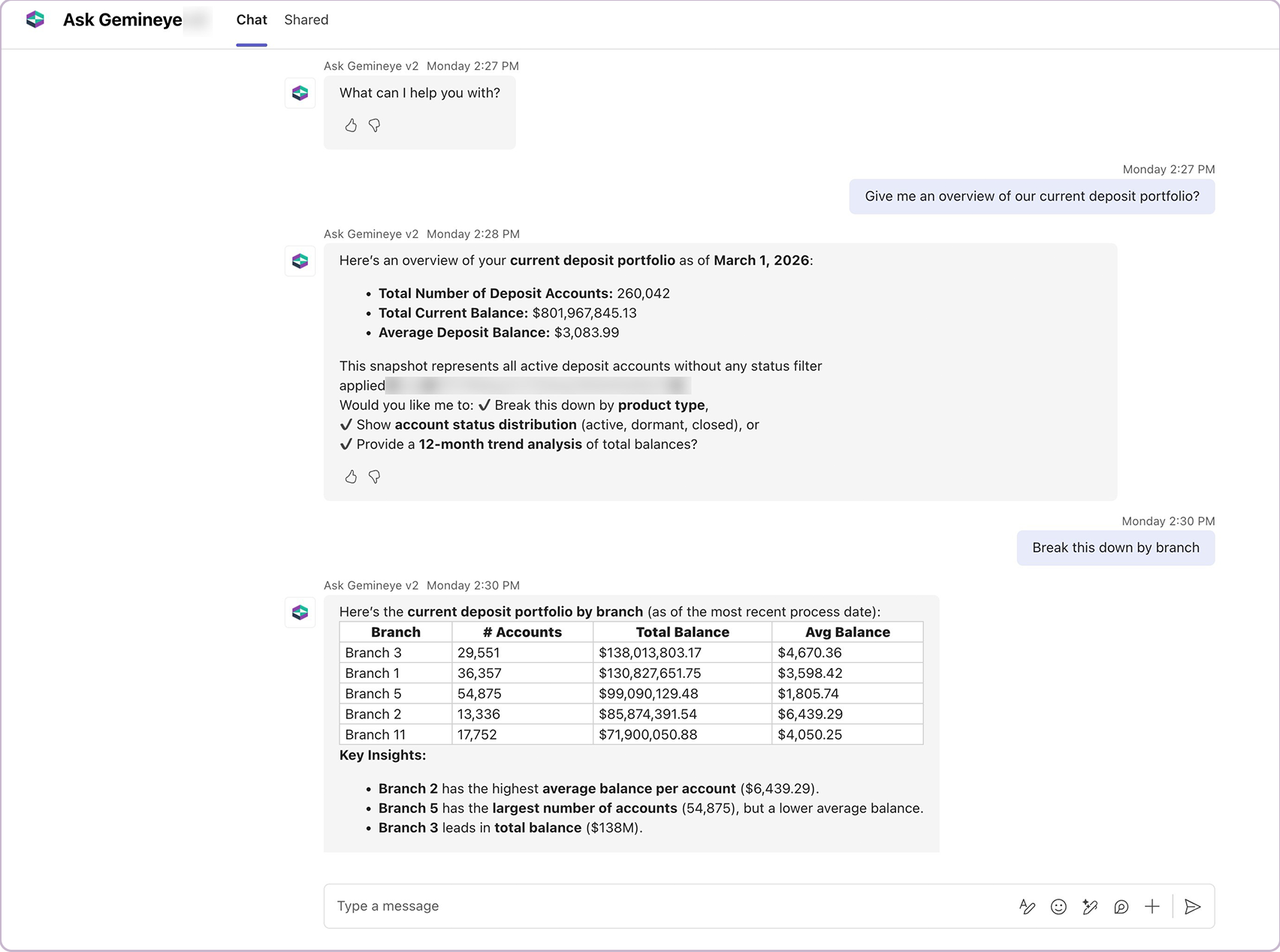Open the Shared tab
Screen dimensions: 1280x952
[x=306, y=20]
